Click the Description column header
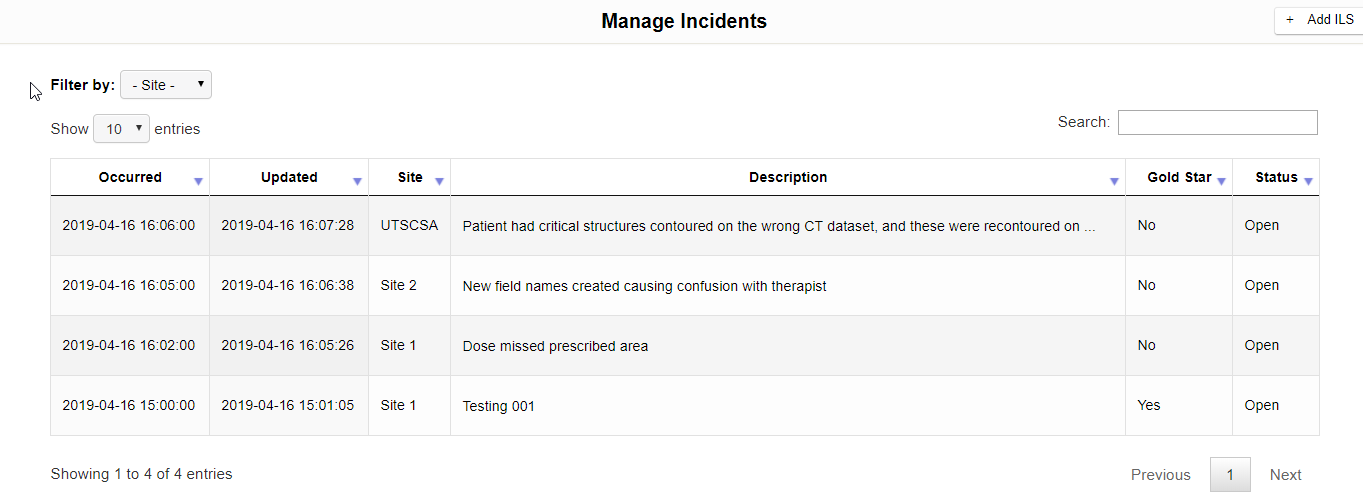Image resolution: width=1363 pixels, height=497 pixels. tap(788, 177)
